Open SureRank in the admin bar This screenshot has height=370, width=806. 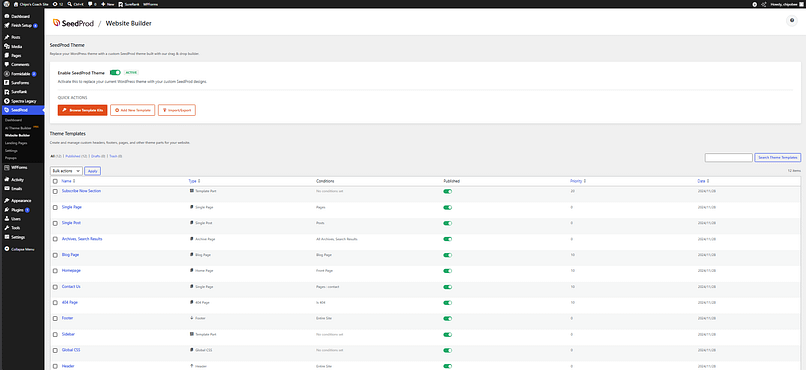pyautogui.click(x=129, y=4)
